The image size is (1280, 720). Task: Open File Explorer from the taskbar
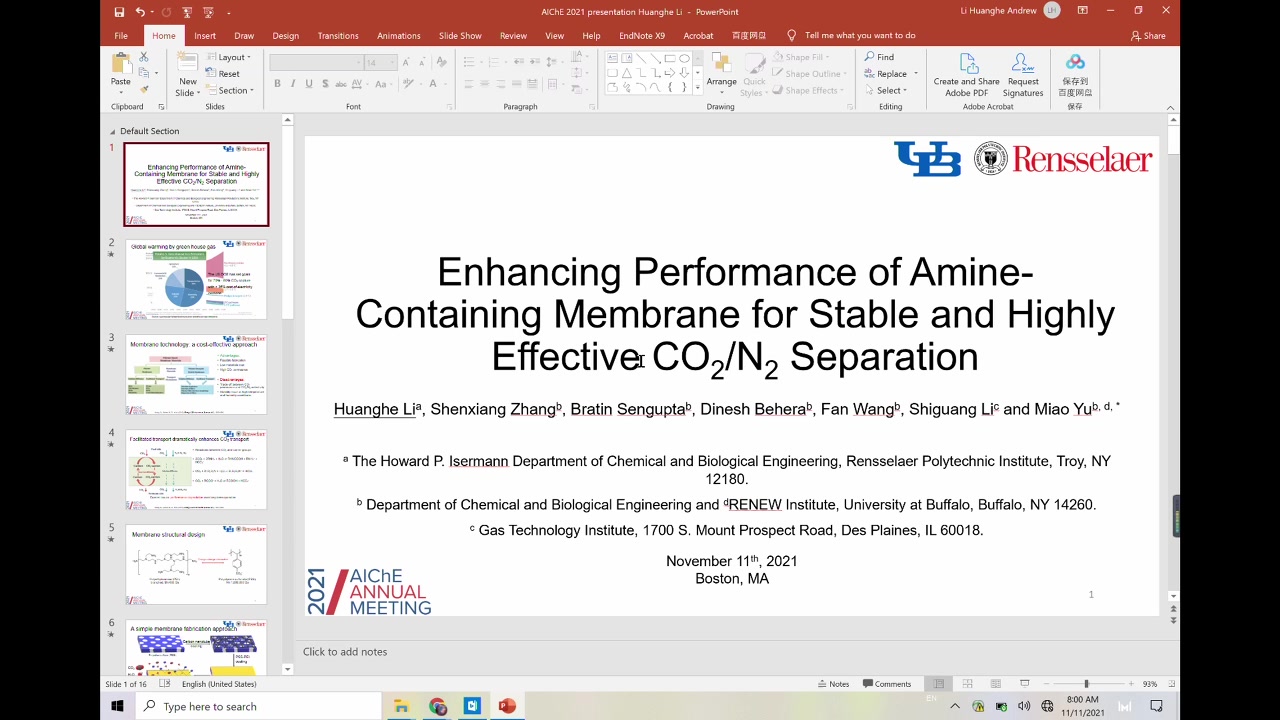pyautogui.click(x=401, y=706)
